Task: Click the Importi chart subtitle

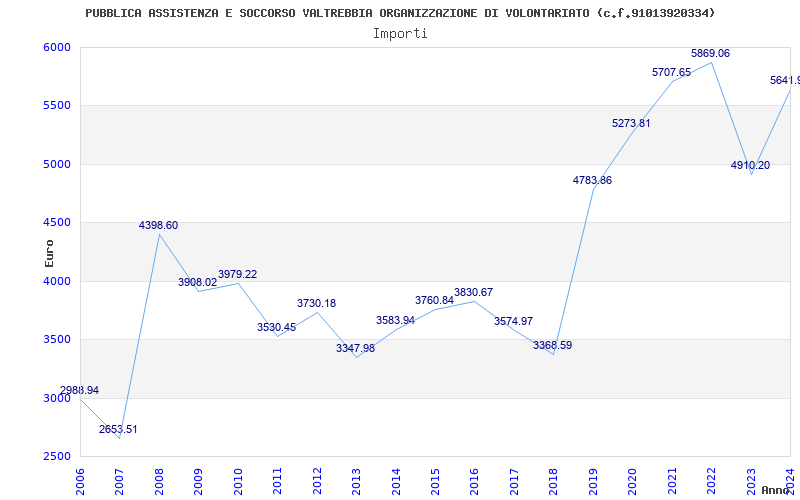Action: 400,34
